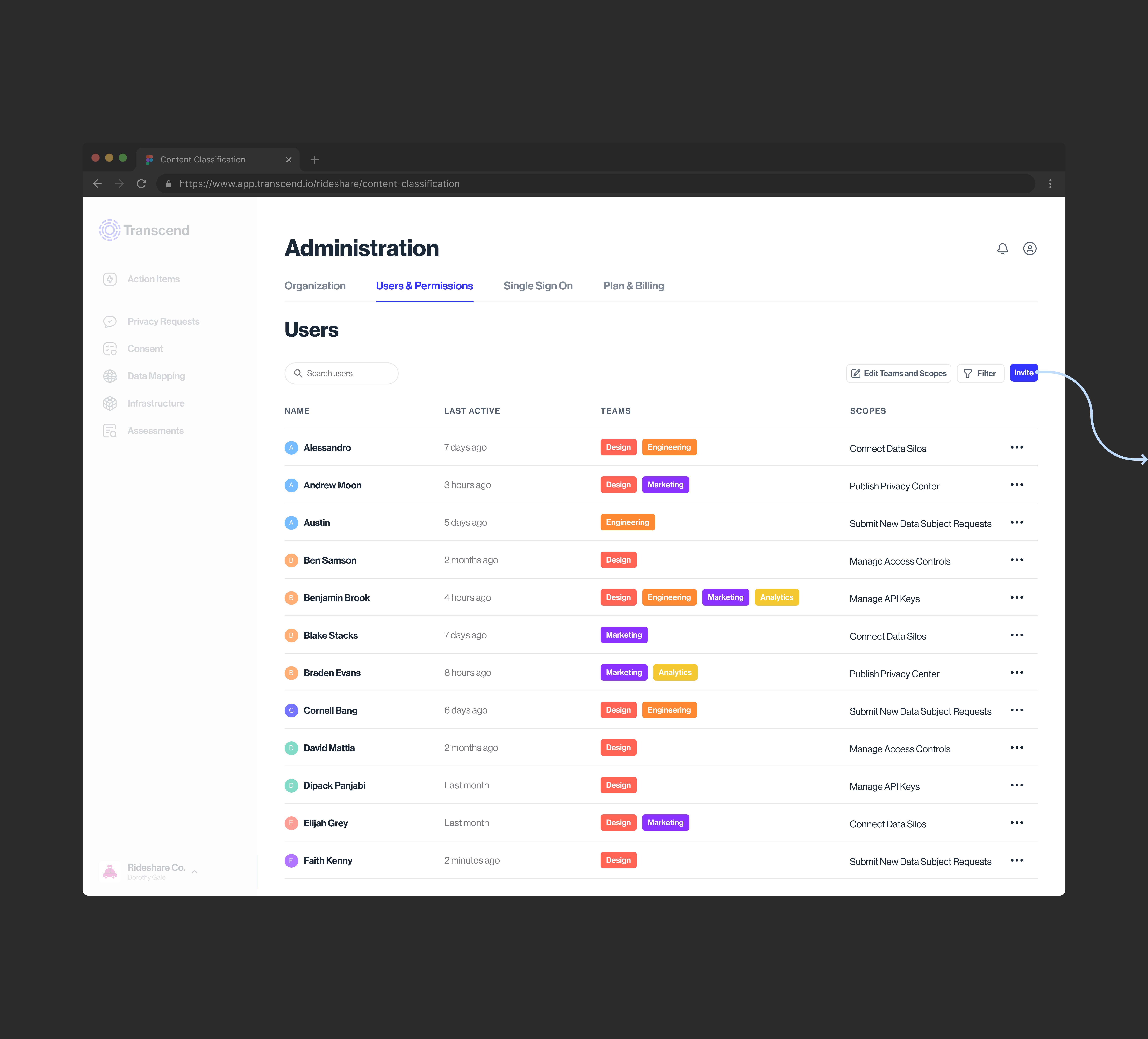This screenshot has width=1148, height=1039.
Task: Open row menu for Benjamin Brook
Action: 1016,597
